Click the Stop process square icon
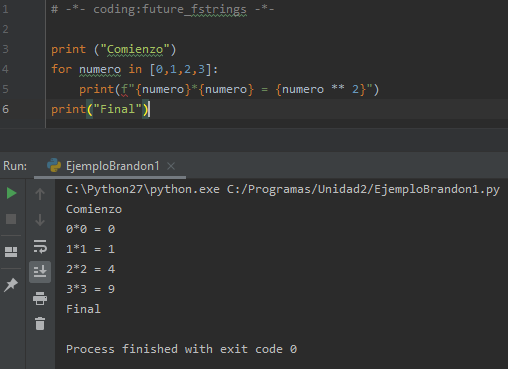This screenshot has height=369, width=508. 11,219
